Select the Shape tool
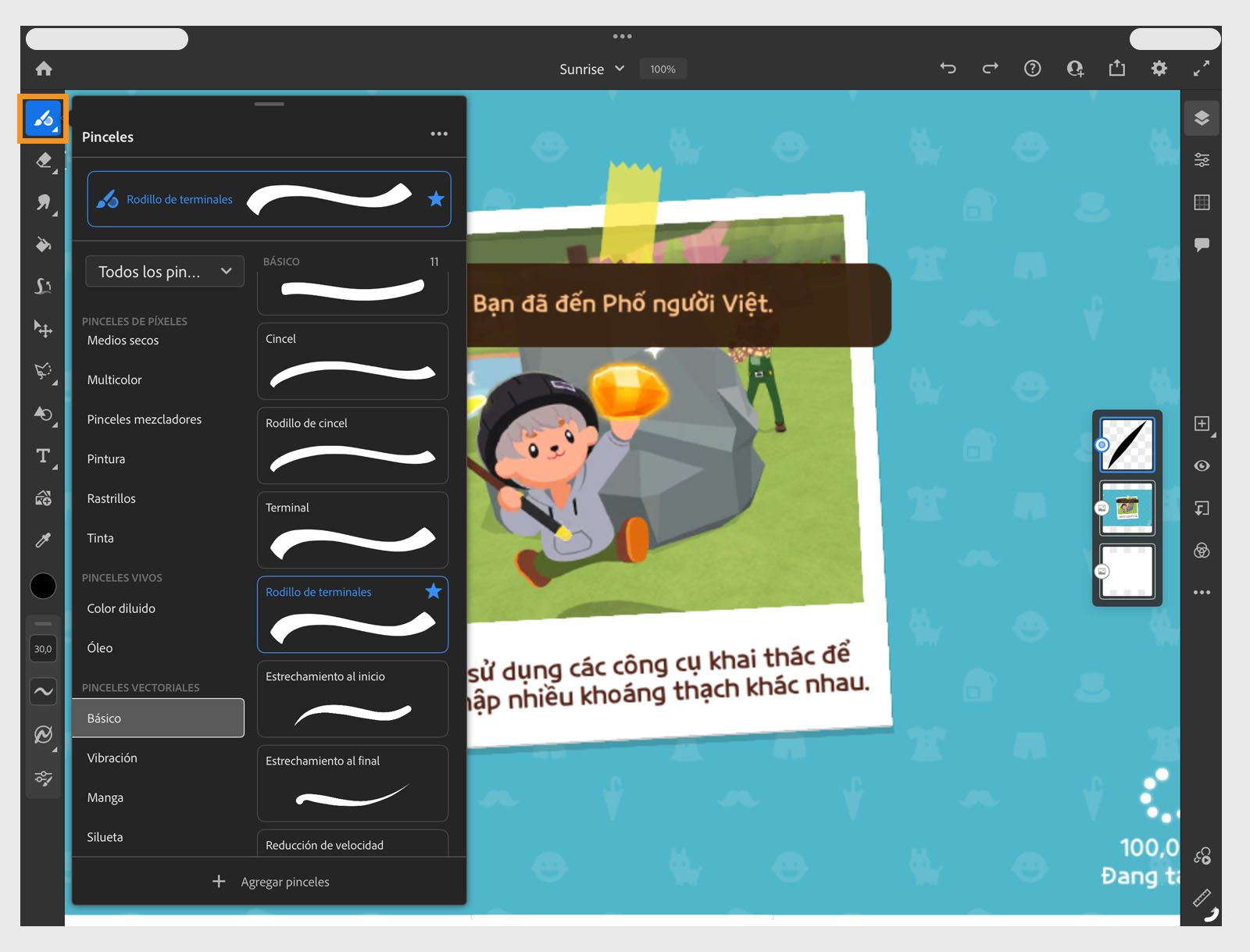The width and height of the screenshot is (1250, 952). pos(44,414)
